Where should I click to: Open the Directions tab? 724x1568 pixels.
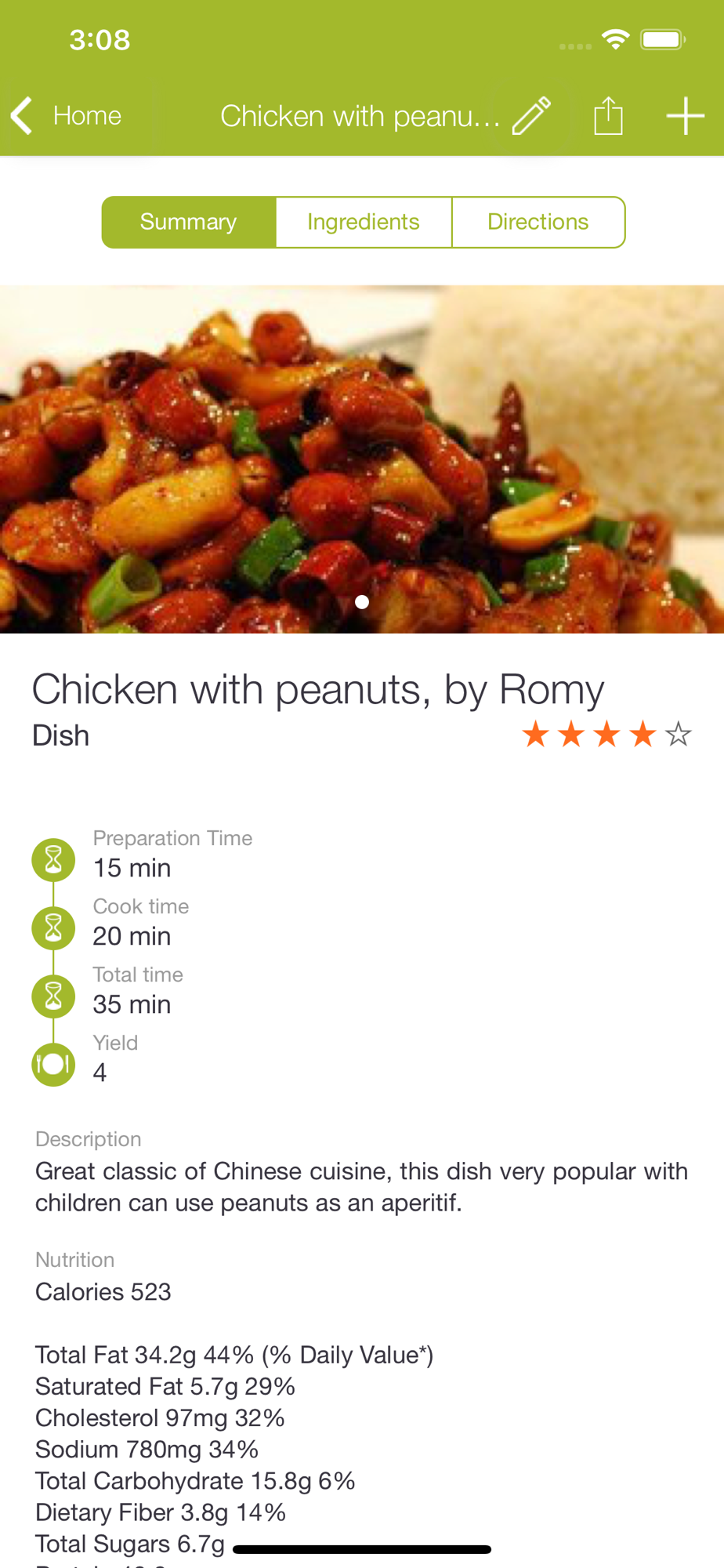[538, 222]
